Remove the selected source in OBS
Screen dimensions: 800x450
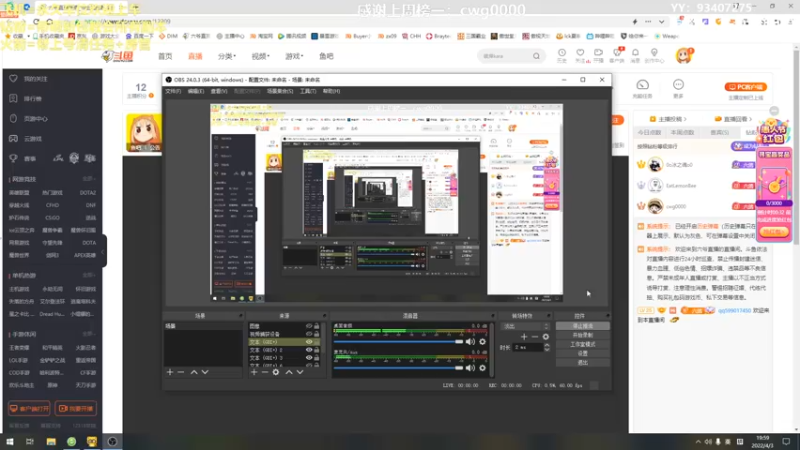point(265,372)
